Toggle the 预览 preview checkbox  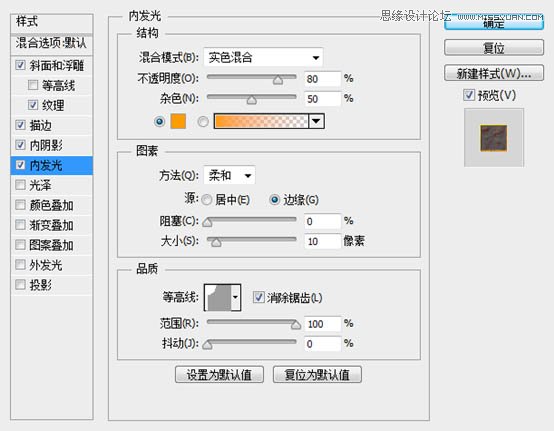pyautogui.click(x=468, y=95)
